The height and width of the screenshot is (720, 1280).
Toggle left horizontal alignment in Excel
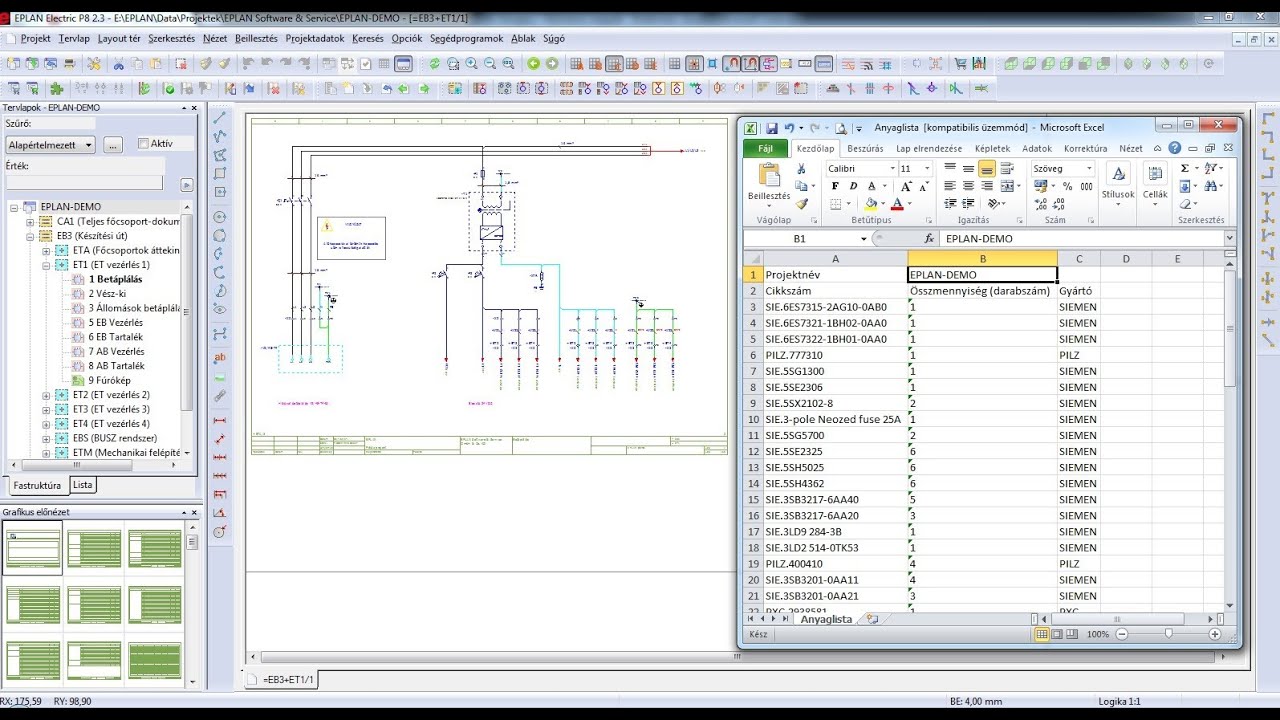click(x=950, y=186)
